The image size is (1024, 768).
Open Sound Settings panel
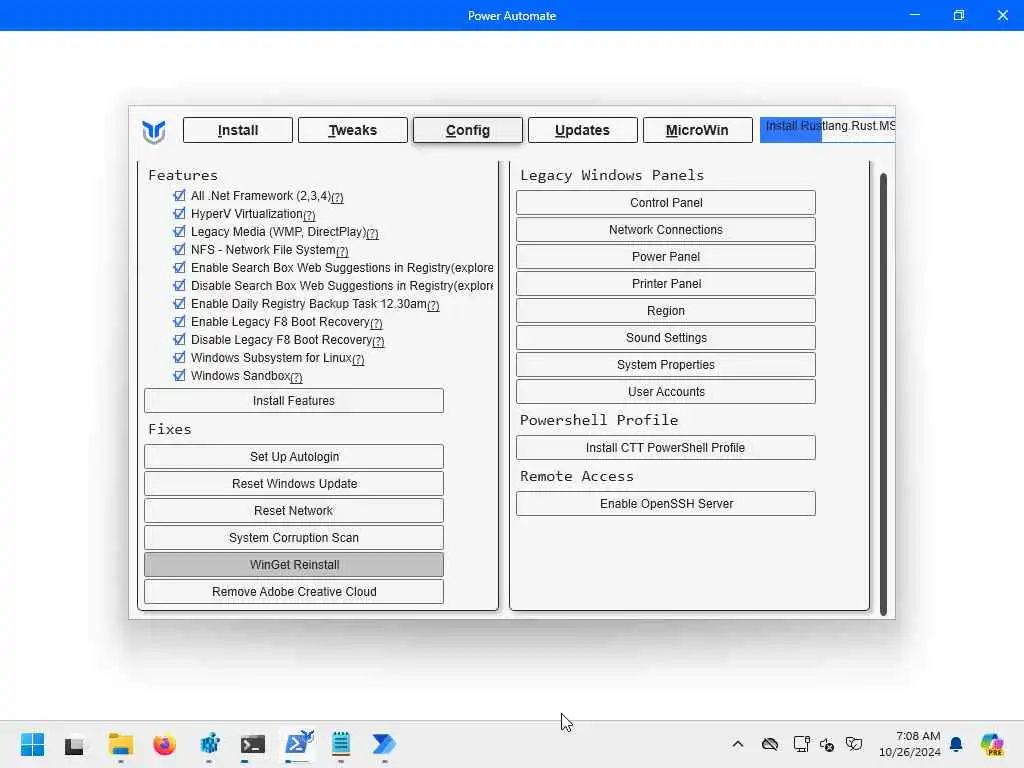pyautogui.click(x=665, y=338)
